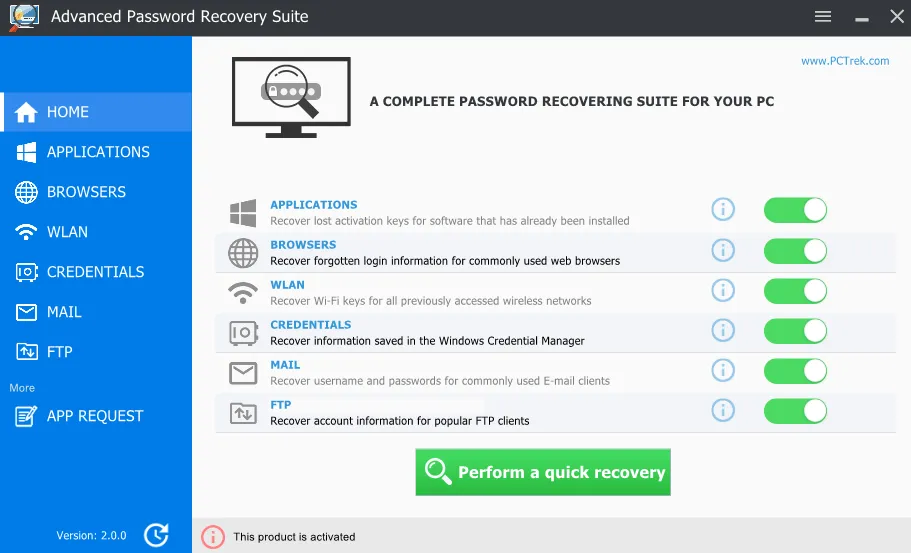
Task: Disable the Applications recovery toggle
Action: (795, 210)
